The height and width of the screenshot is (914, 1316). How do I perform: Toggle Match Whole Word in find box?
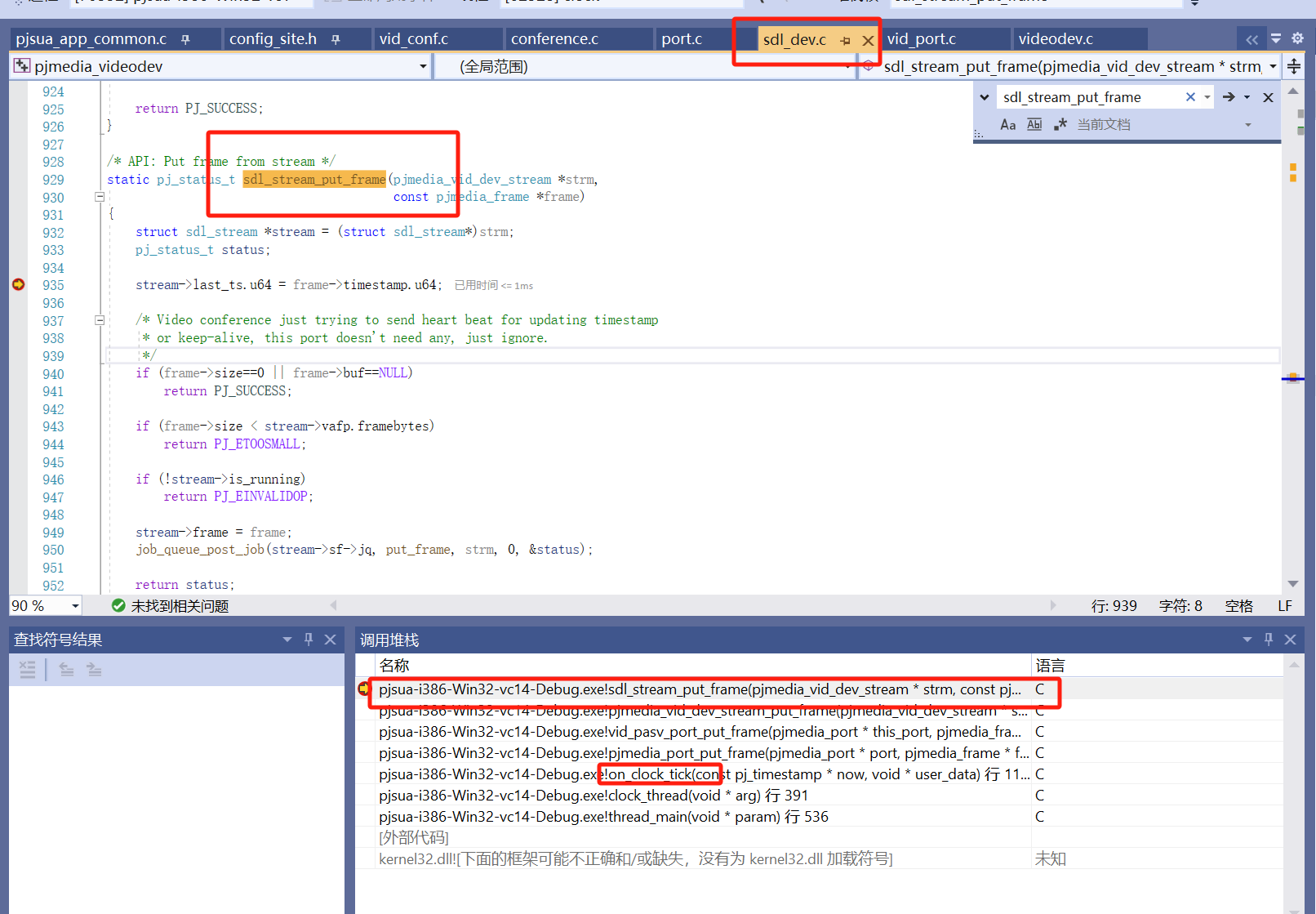click(x=1034, y=124)
